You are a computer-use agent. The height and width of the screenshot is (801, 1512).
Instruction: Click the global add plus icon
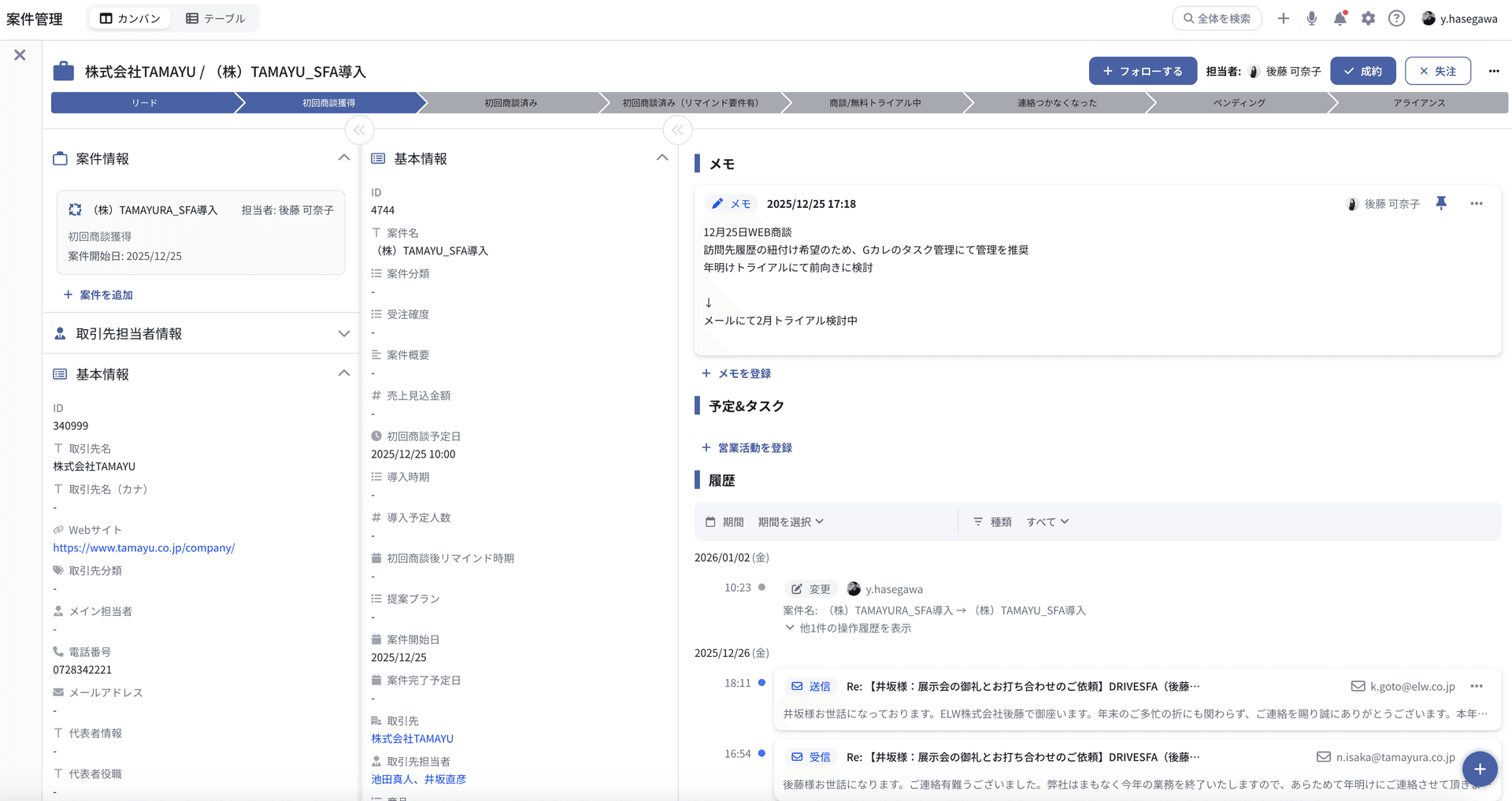1283,18
